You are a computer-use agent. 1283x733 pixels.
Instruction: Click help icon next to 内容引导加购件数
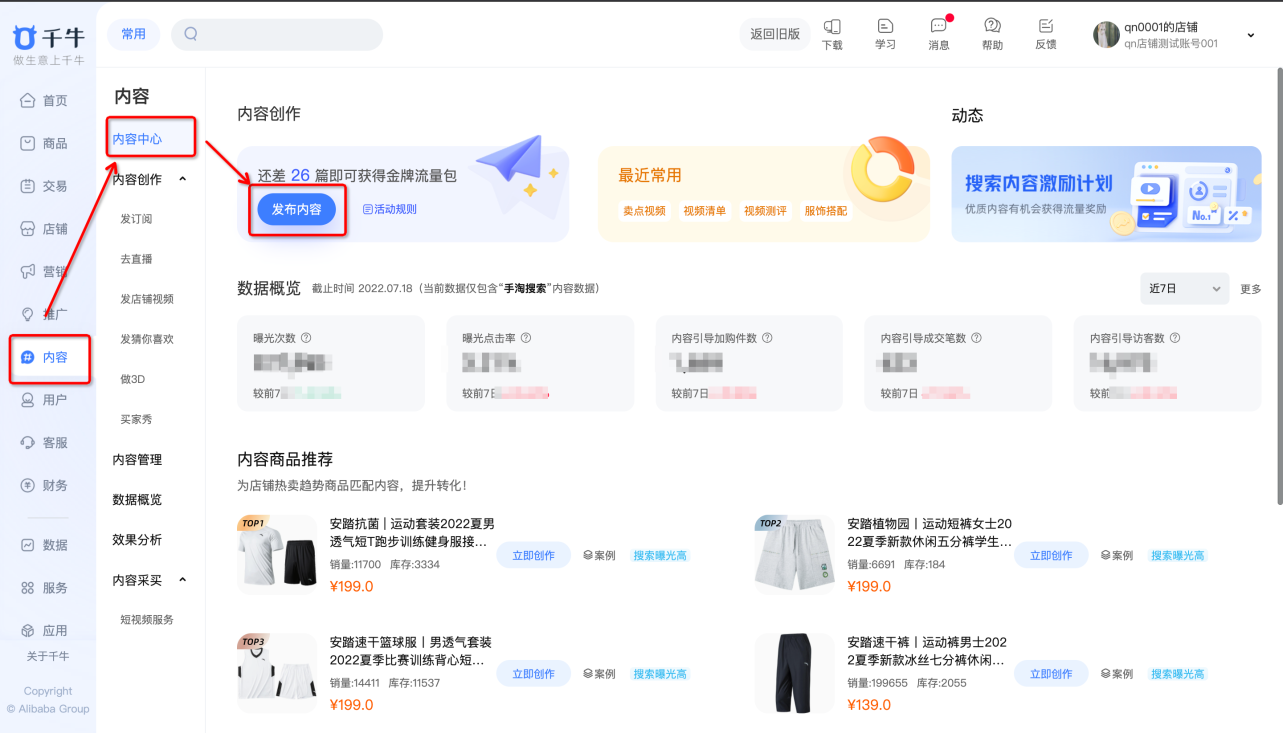coord(767,339)
